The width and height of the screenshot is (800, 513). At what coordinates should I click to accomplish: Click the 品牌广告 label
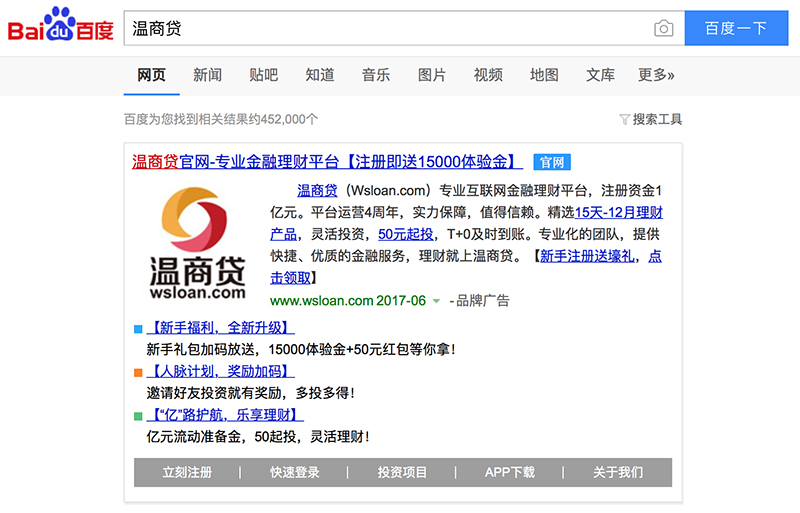(x=482, y=301)
